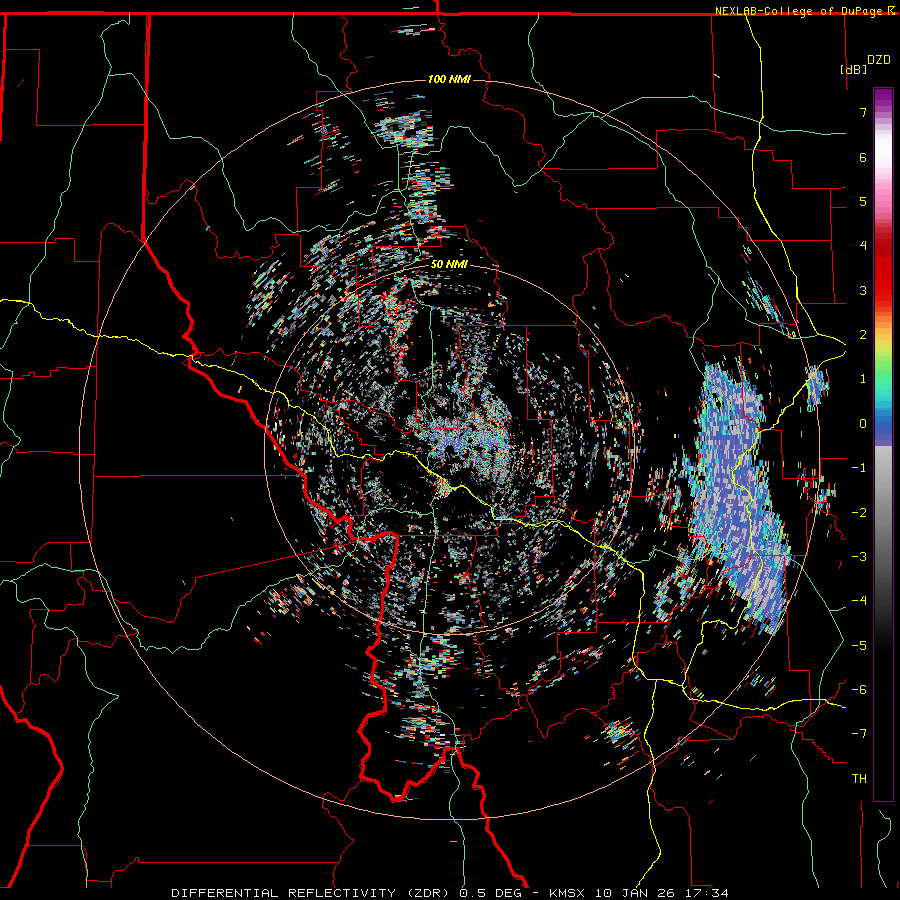Select the -5 value on color scale
Image resolution: width=900 pixels, height=900 pixels.
pos(859,645)
